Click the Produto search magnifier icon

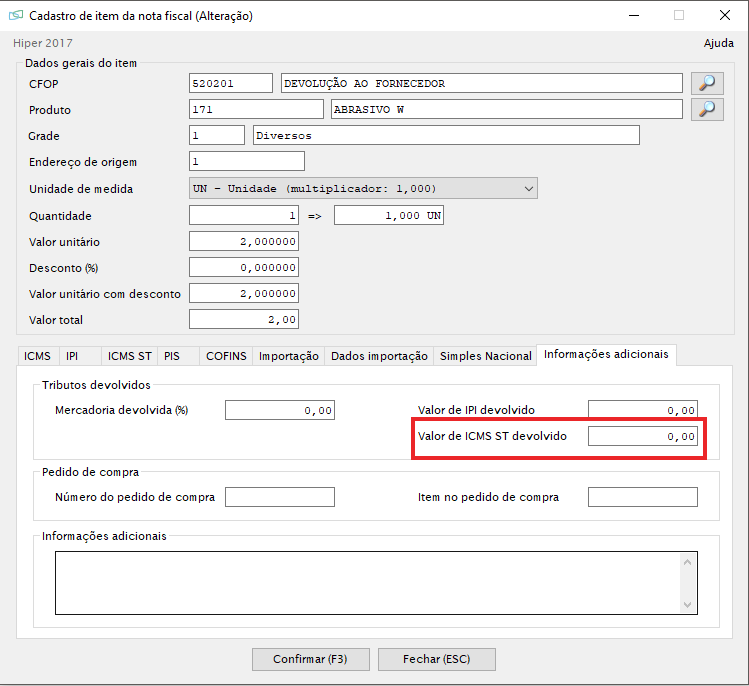pyautogui.click(x=707, y=109)
